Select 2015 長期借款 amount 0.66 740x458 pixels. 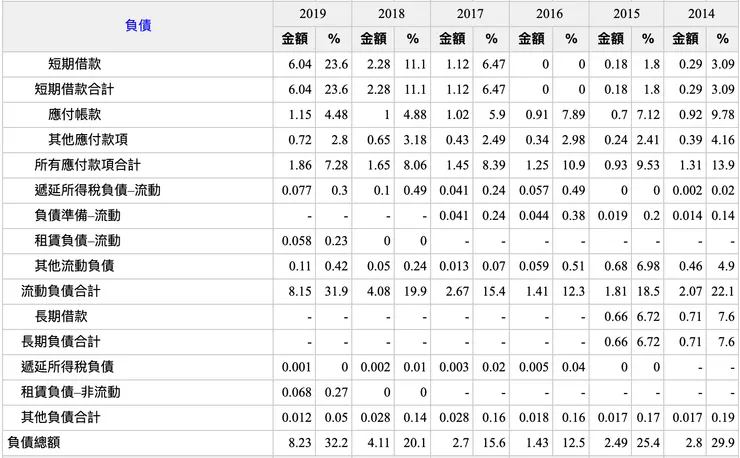pos(616,316)
